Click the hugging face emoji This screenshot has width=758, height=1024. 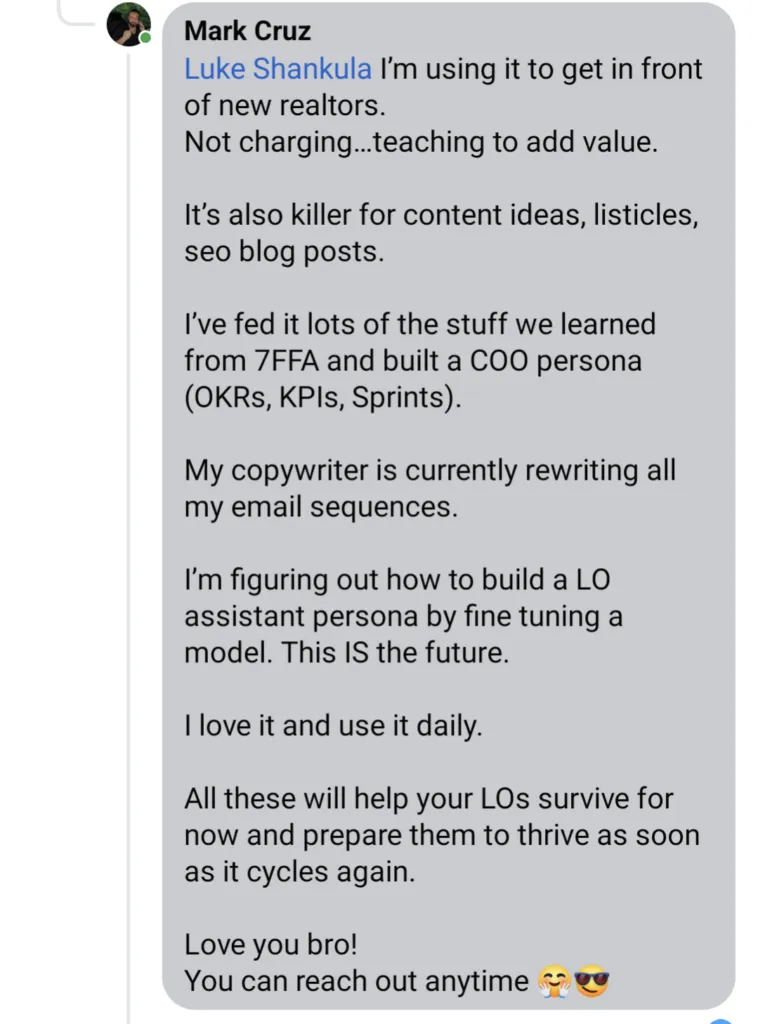click(554, 981)
